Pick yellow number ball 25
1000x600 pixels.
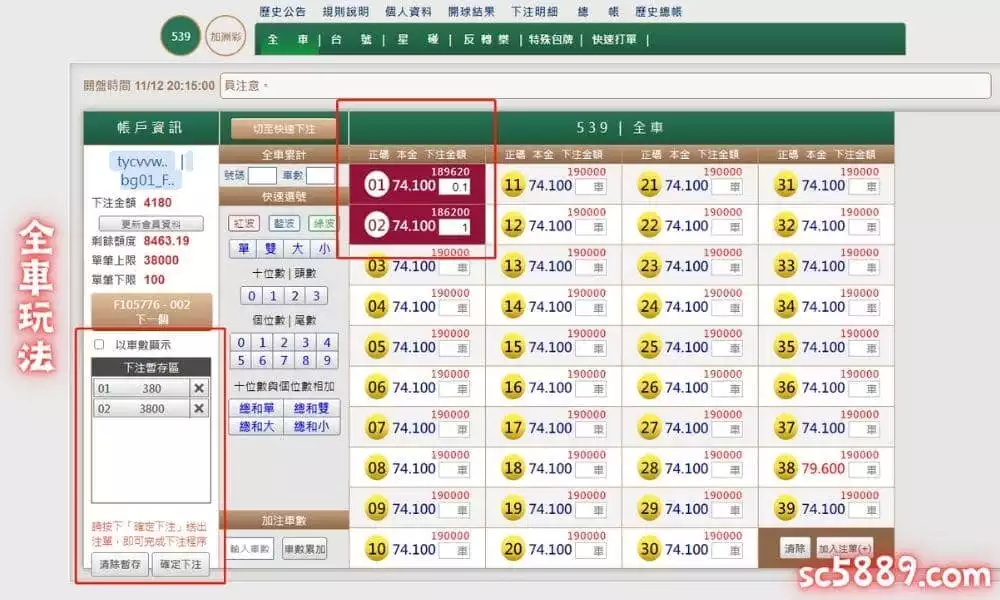(x=649, y=347)
